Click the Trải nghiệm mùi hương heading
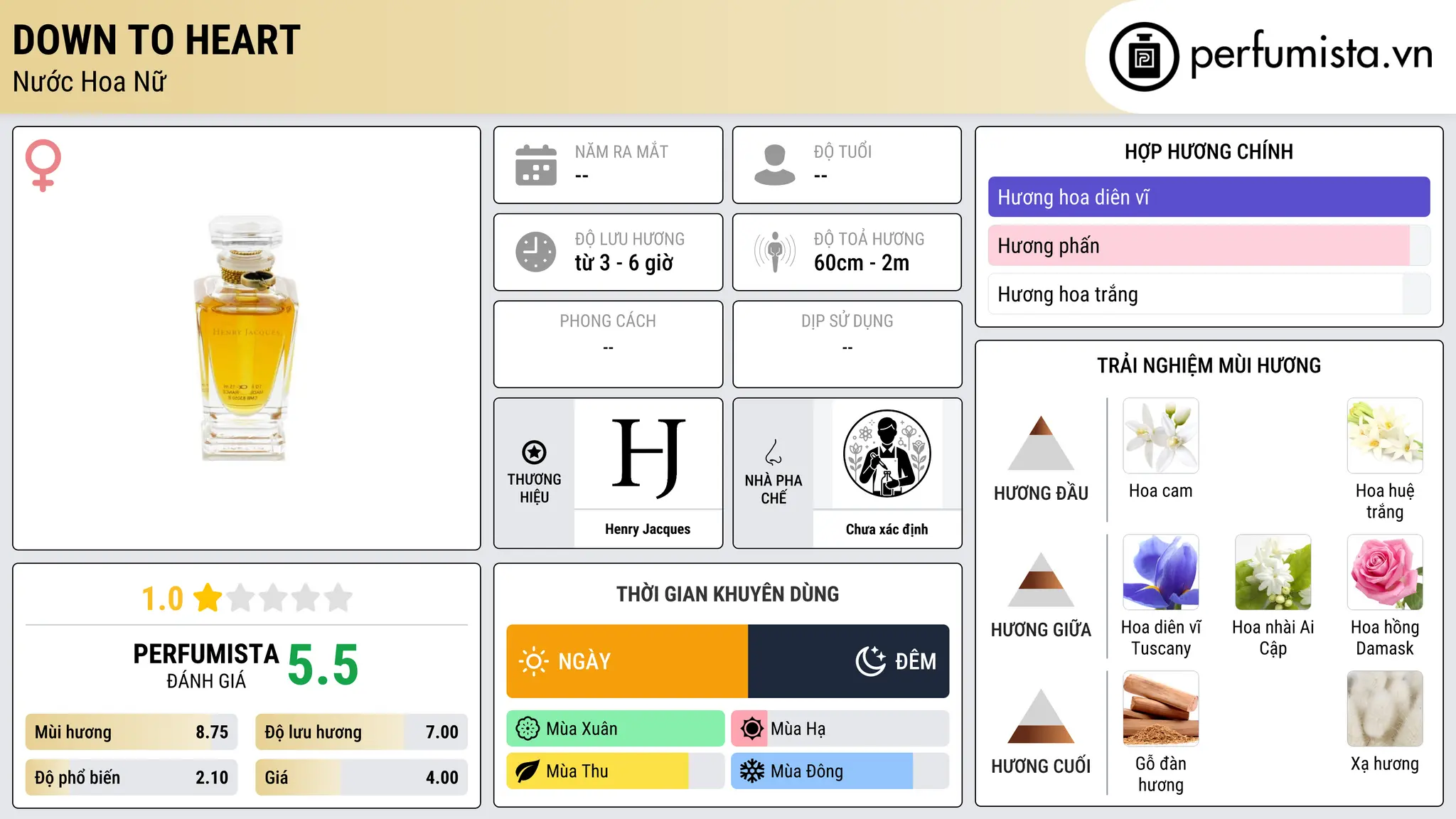Screen dimensions: 1456x819 pos(1209,365)
